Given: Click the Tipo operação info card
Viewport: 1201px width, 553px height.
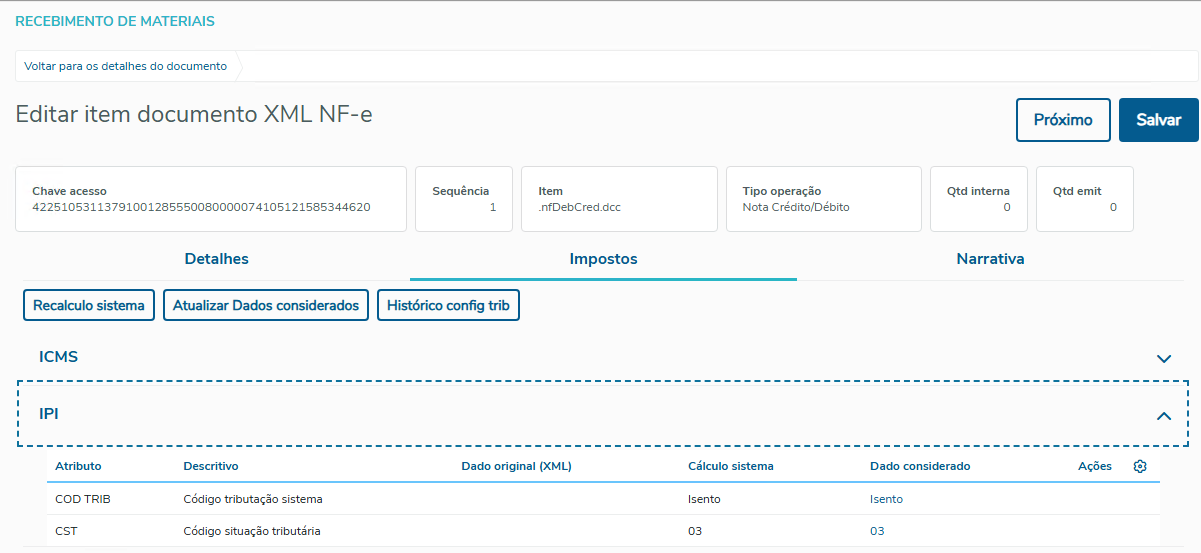Looking at the screenshot, I should [x=822, y=199].
